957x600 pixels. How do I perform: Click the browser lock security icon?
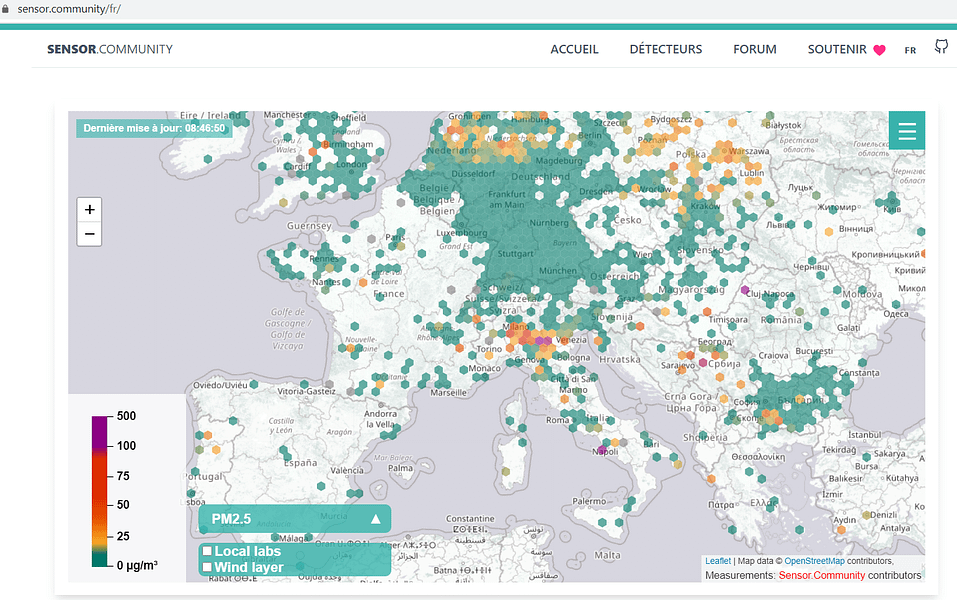(5, 9)
